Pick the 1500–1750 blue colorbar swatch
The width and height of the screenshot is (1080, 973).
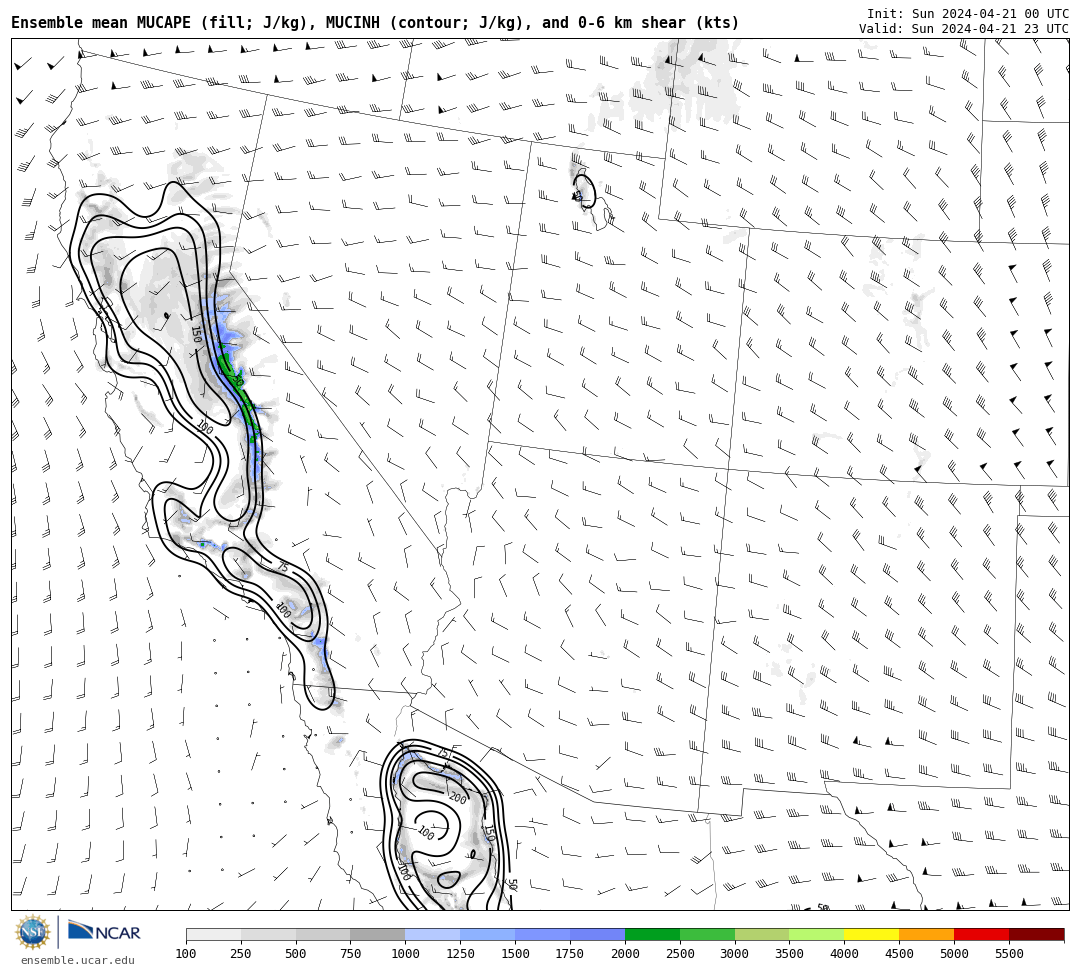543,934
